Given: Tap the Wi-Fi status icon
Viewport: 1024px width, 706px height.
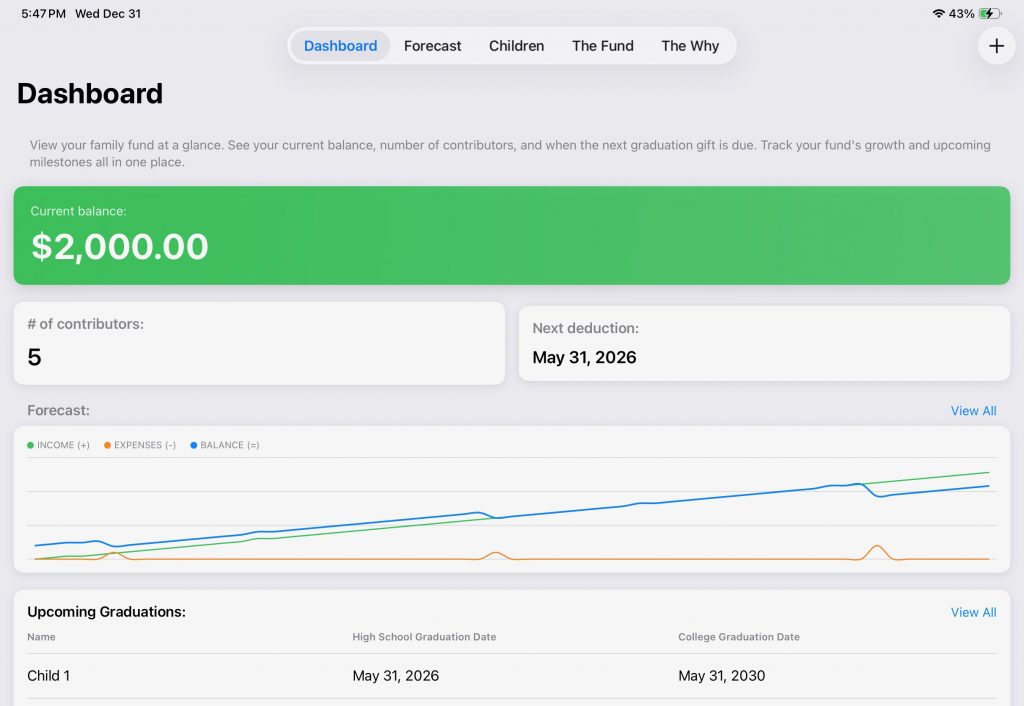Looking at the screenshot, I should click(x=938, y=14).
